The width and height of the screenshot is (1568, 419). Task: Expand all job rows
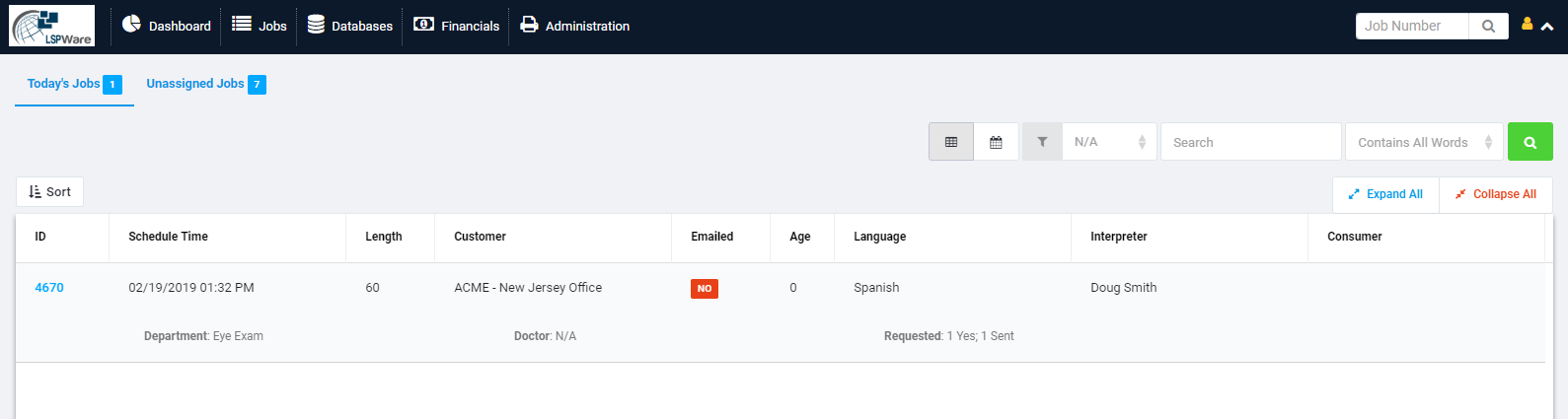1385,194
